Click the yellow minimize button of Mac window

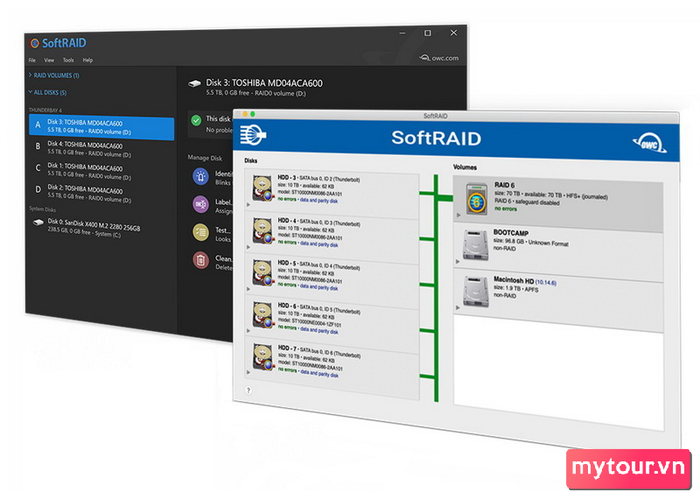[x=245, y=114]
